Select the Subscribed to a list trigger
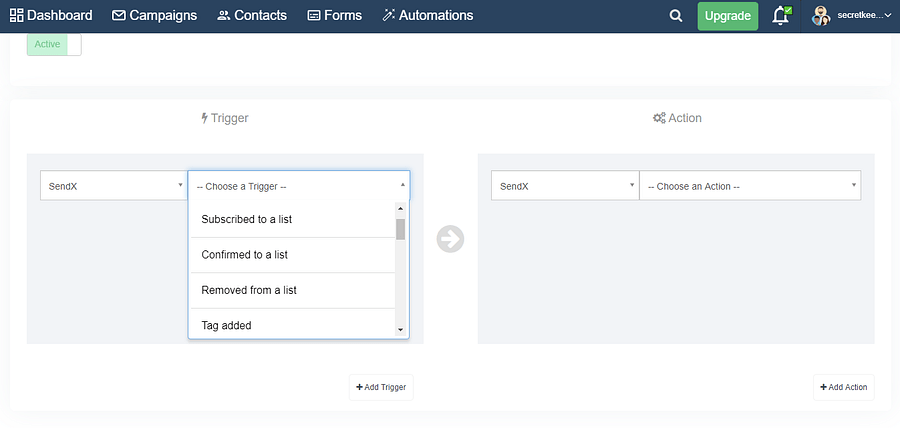900x428 pixels. pyautogui.click(x=246, y=219)
